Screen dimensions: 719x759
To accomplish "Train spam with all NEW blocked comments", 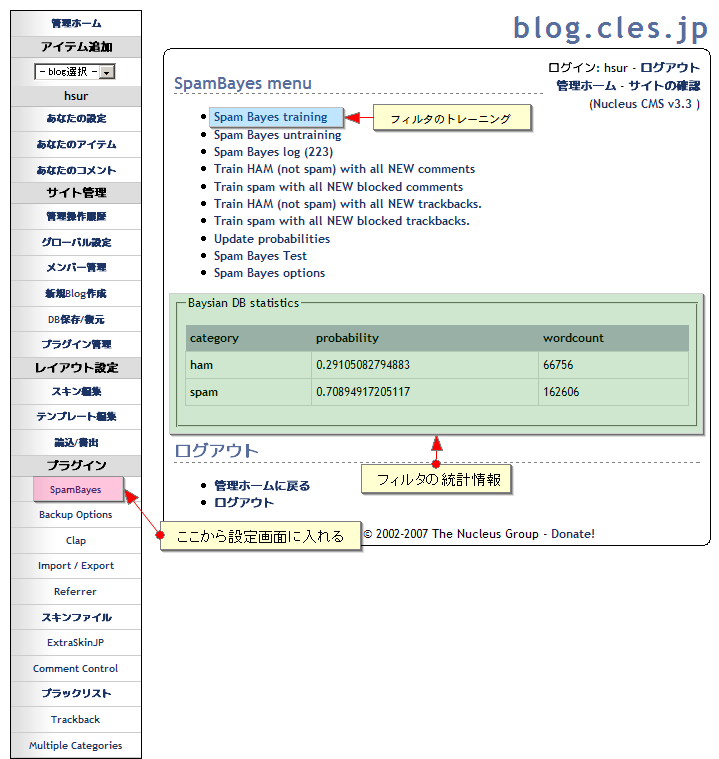I will [338, 187].
